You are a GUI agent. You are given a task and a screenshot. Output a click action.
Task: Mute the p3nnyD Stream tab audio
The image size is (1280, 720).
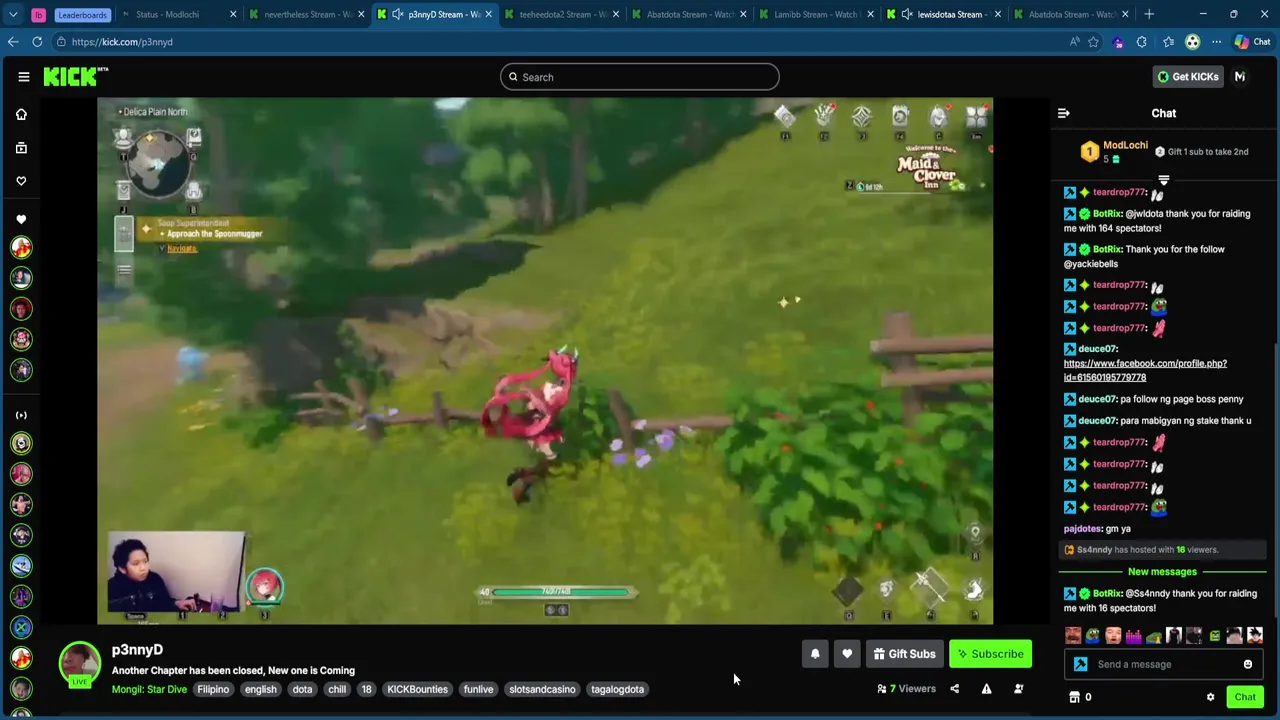[398, 14]
